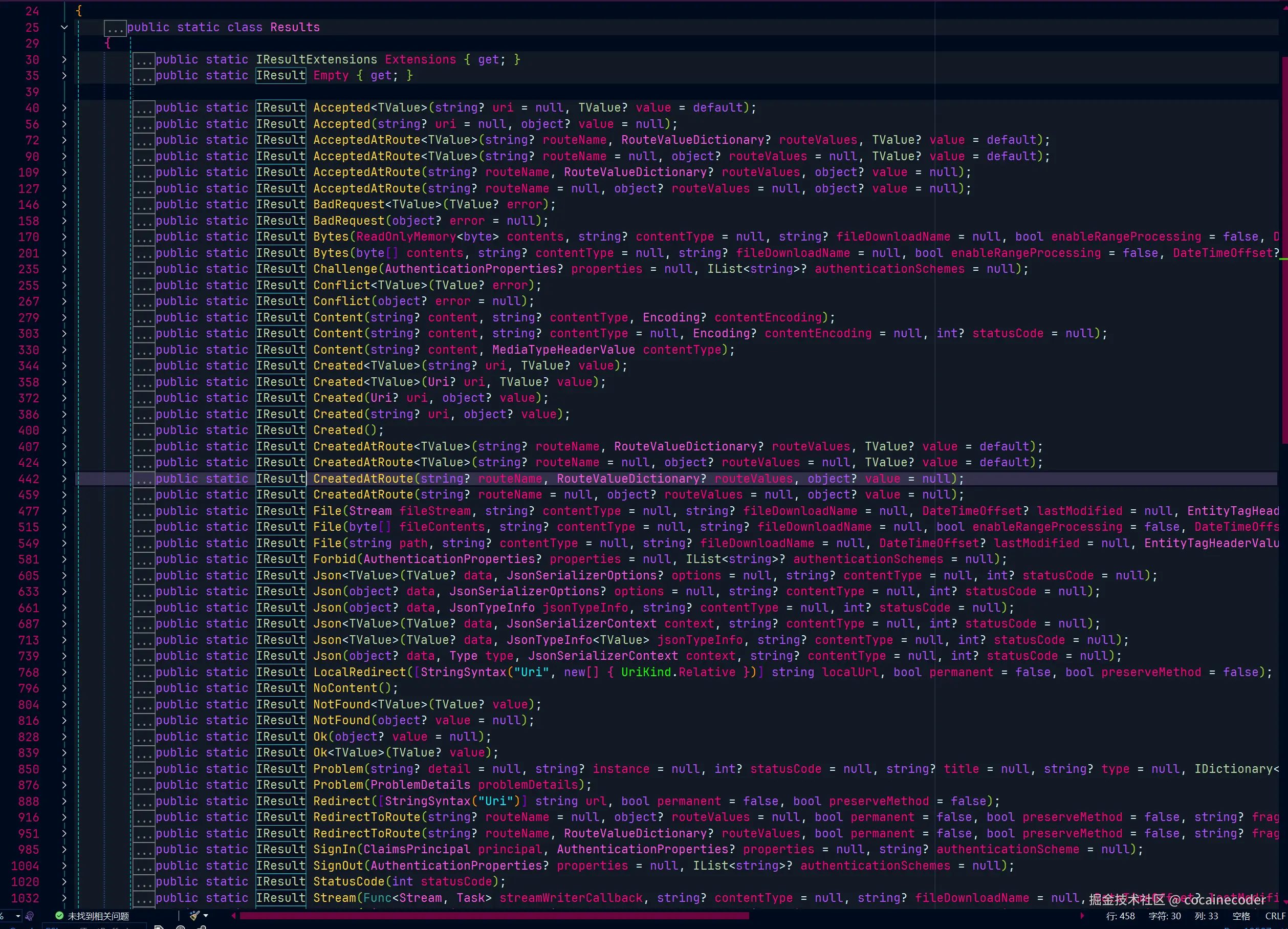
Task: Expand the folded Ok method at line 828
Action: [64, 737]
